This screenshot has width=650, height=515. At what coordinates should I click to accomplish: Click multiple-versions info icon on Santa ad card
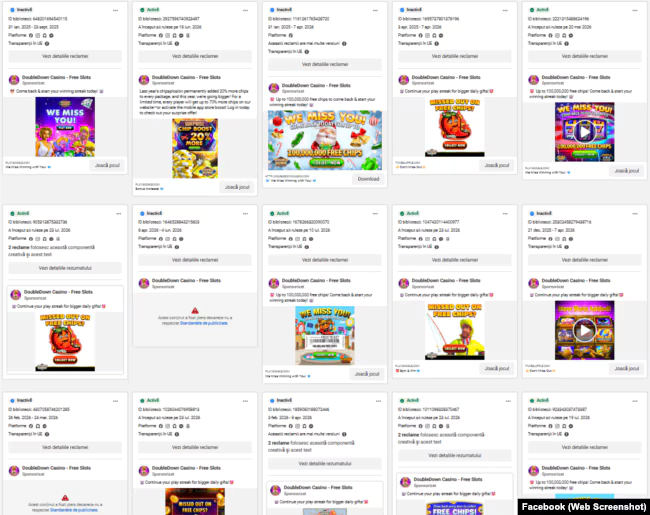[344, 44]
